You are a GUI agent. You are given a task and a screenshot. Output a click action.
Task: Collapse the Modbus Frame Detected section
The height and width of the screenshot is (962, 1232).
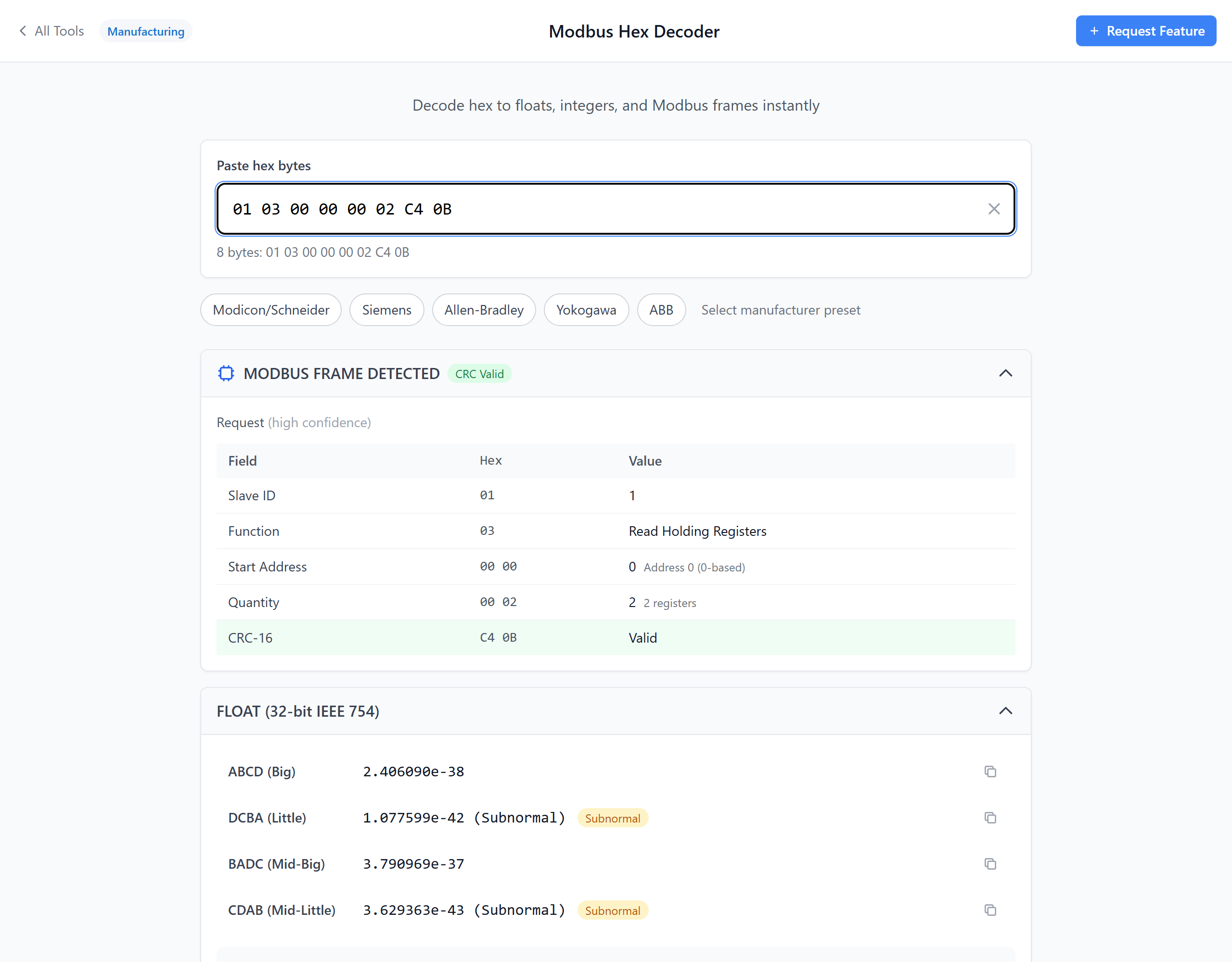tap(1005, 373)
